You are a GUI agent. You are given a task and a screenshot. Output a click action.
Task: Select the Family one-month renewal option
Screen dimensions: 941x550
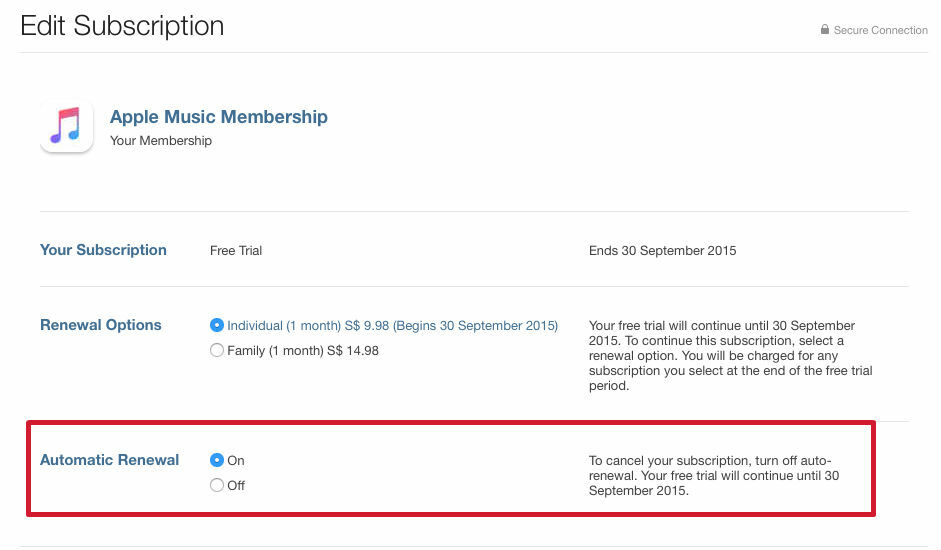pos(217,350)
